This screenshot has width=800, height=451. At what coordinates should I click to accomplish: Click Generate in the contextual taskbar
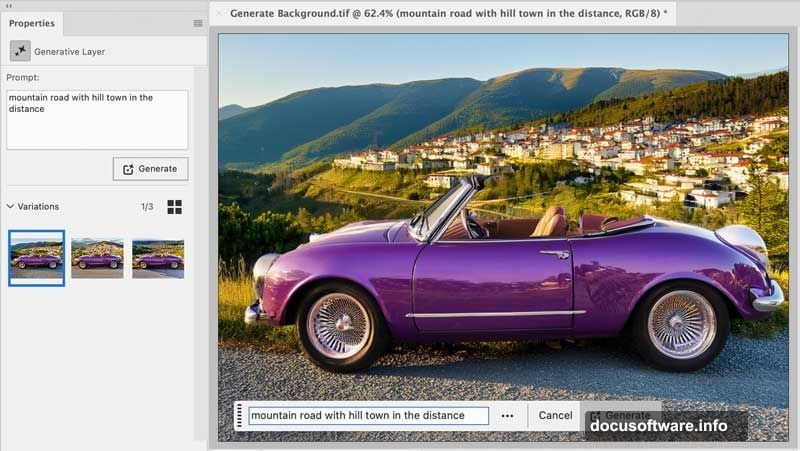coord(620,416)
